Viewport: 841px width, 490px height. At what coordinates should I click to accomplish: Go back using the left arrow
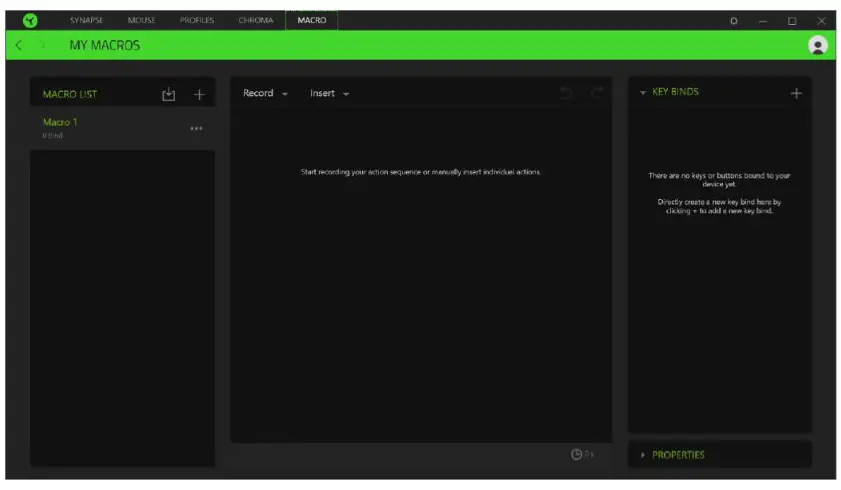(19, 45)
